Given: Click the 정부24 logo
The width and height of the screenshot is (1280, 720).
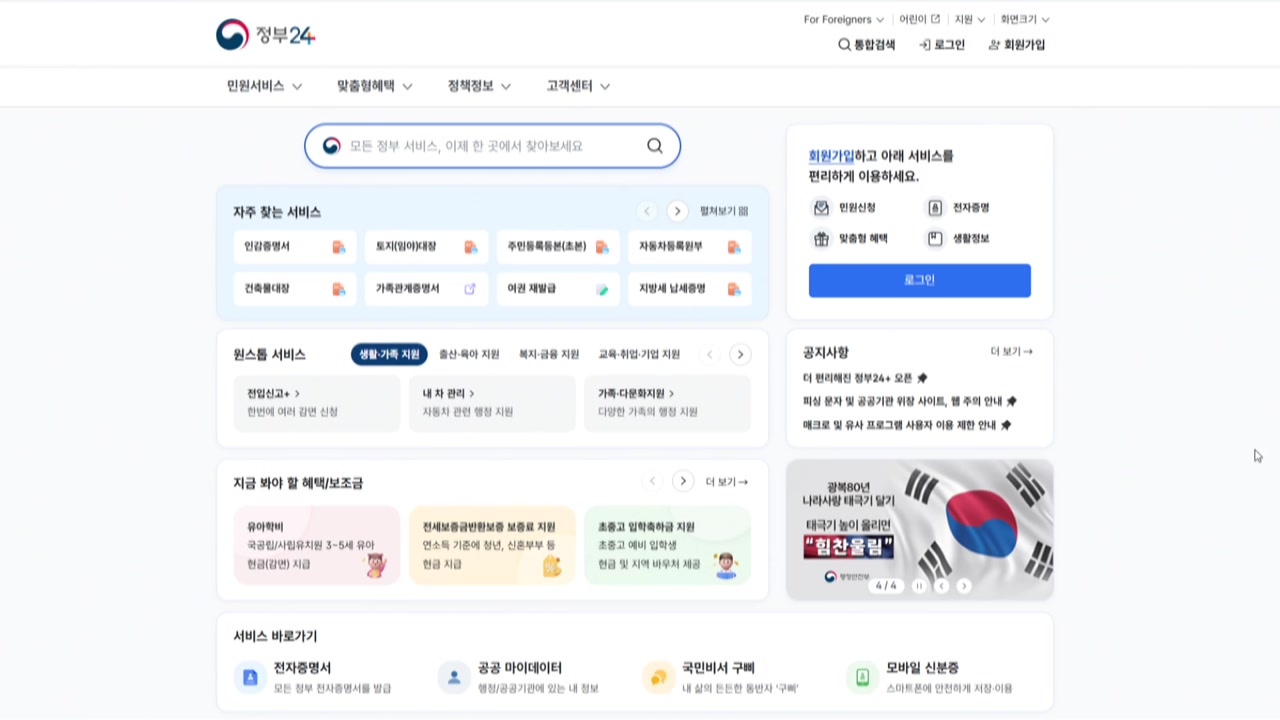Looking at the screenshot, I should click(265, 35).
